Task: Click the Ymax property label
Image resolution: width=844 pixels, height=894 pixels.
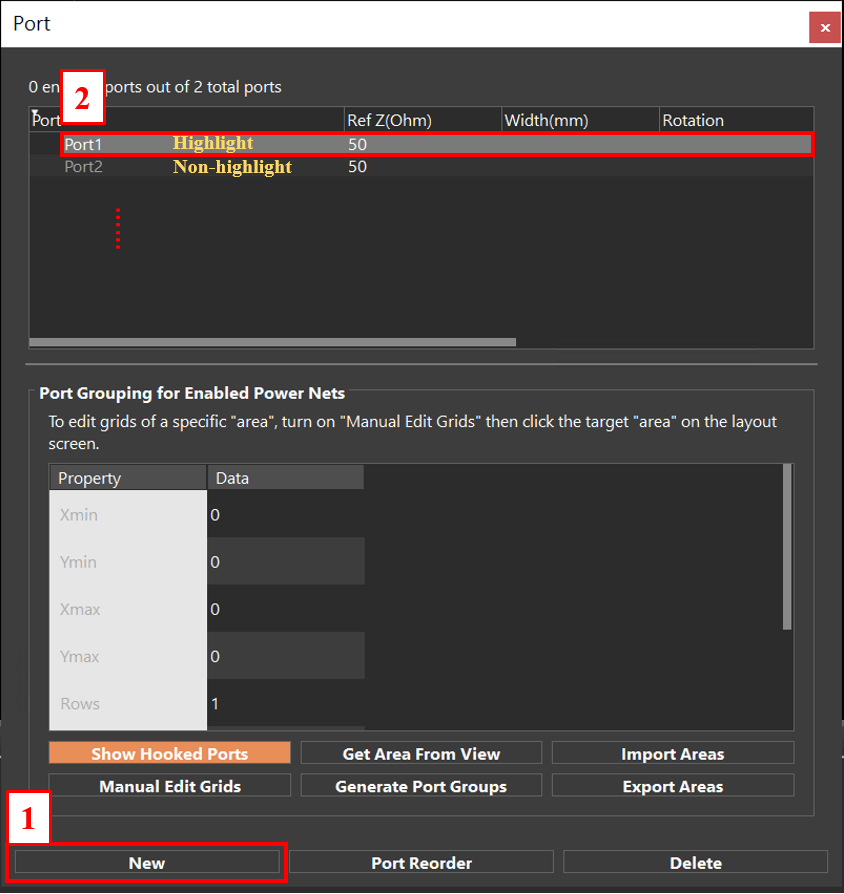Action: 79,656
